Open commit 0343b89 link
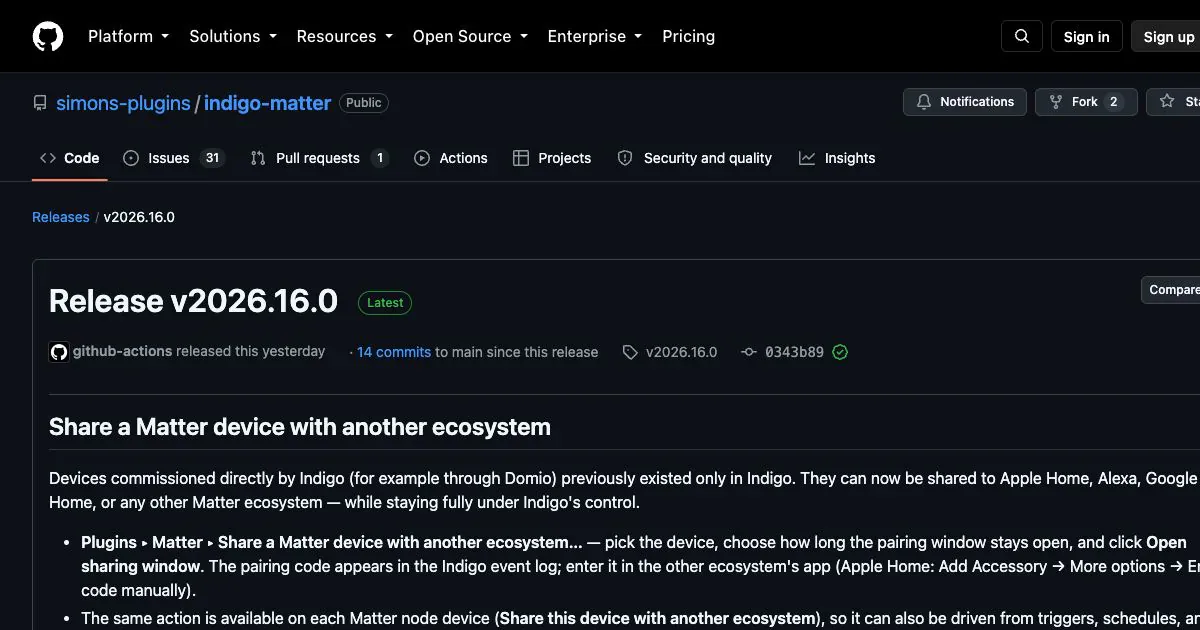This screenshot has width=1200, height=630. tap(794, 352)
